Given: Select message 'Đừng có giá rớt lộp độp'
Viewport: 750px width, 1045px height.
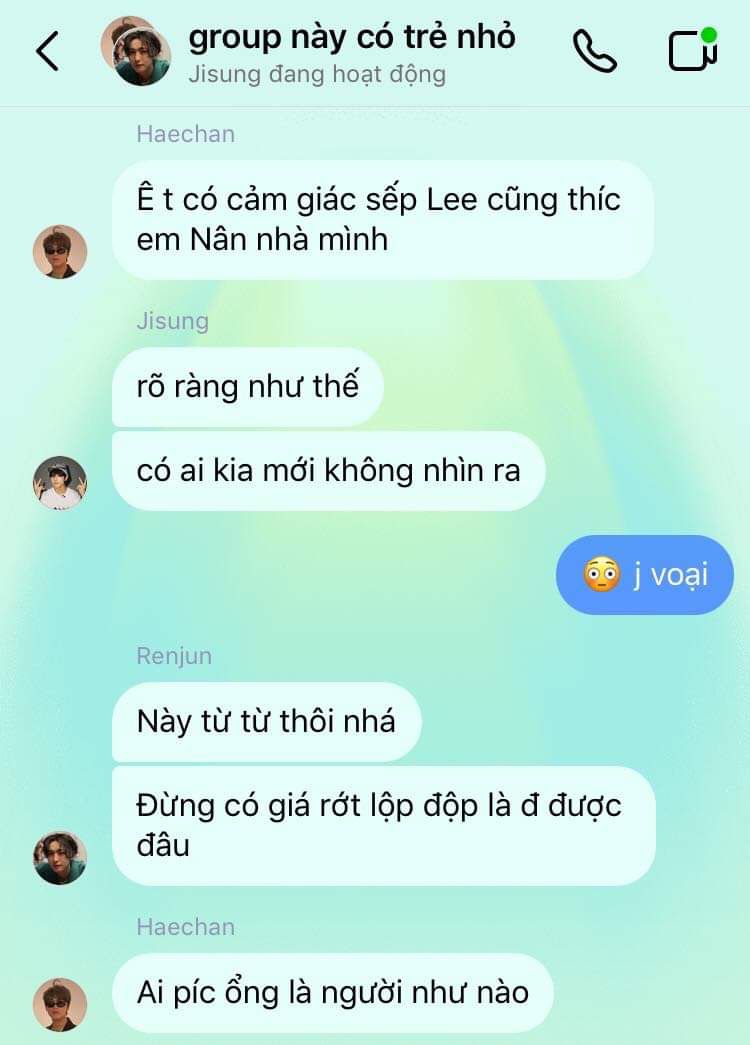Looking at the screenshot, I should [x=383, y=826].
